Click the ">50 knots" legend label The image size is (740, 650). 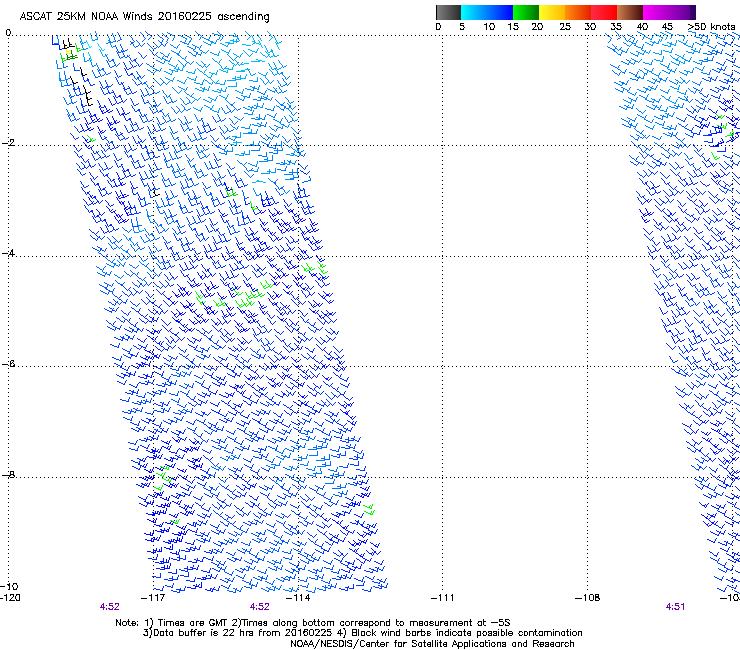pyautogui.click(x=711, y=27)
